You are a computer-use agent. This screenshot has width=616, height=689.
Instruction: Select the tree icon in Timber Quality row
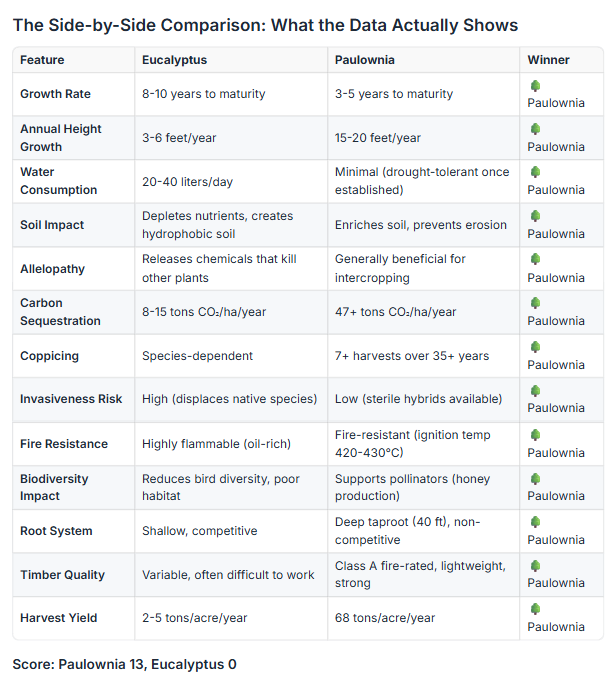pyautogui.click(x=535, y=566)
